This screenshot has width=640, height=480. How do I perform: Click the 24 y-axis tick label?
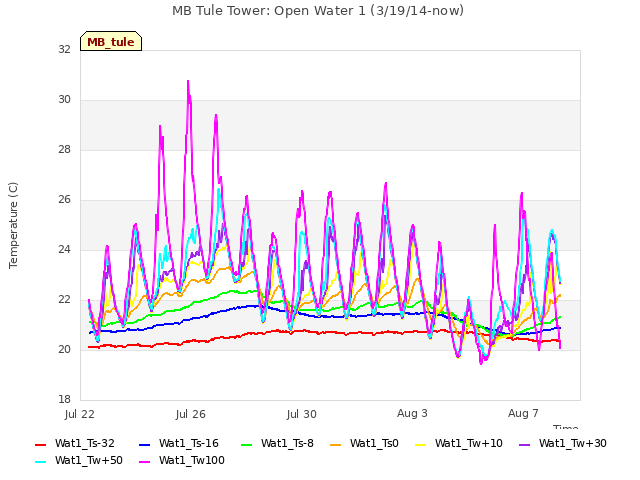pyautogui.click(x=64, y=249)
